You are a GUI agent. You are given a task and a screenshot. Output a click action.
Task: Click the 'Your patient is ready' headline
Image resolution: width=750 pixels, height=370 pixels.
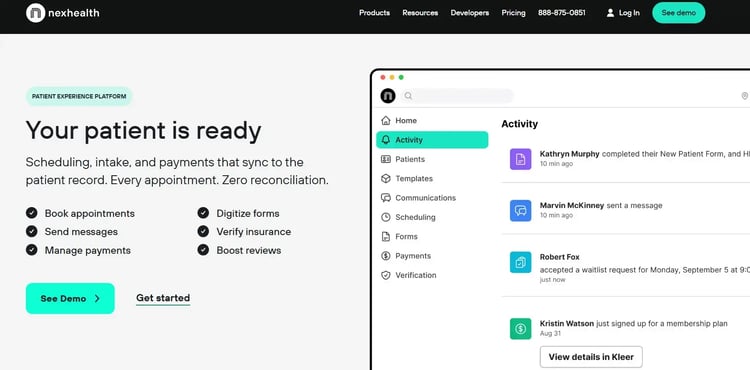(143, 131)
